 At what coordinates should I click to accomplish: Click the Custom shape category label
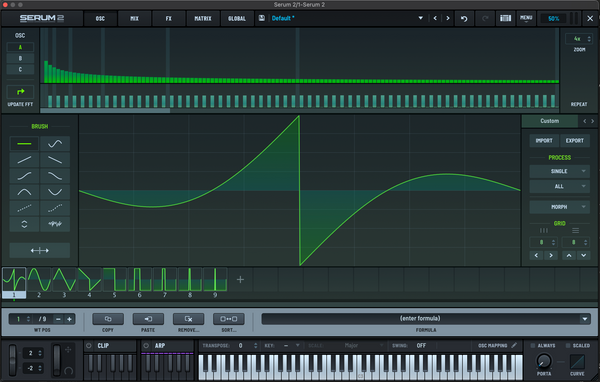549,121
